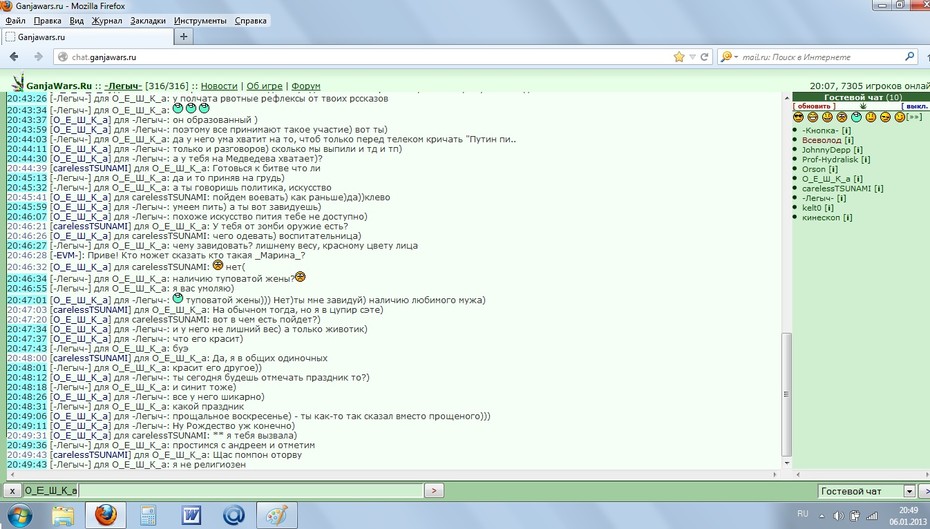Expand more smileys with the [>>] link

(915, 117)
